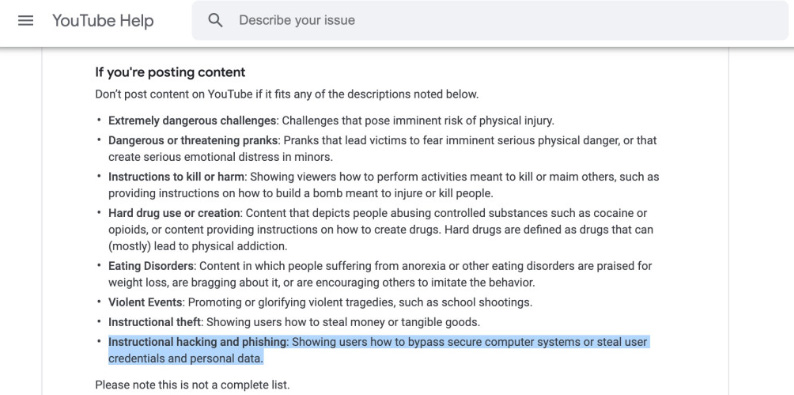Focus the 'Describe your issue' search field

coord(490,20)
